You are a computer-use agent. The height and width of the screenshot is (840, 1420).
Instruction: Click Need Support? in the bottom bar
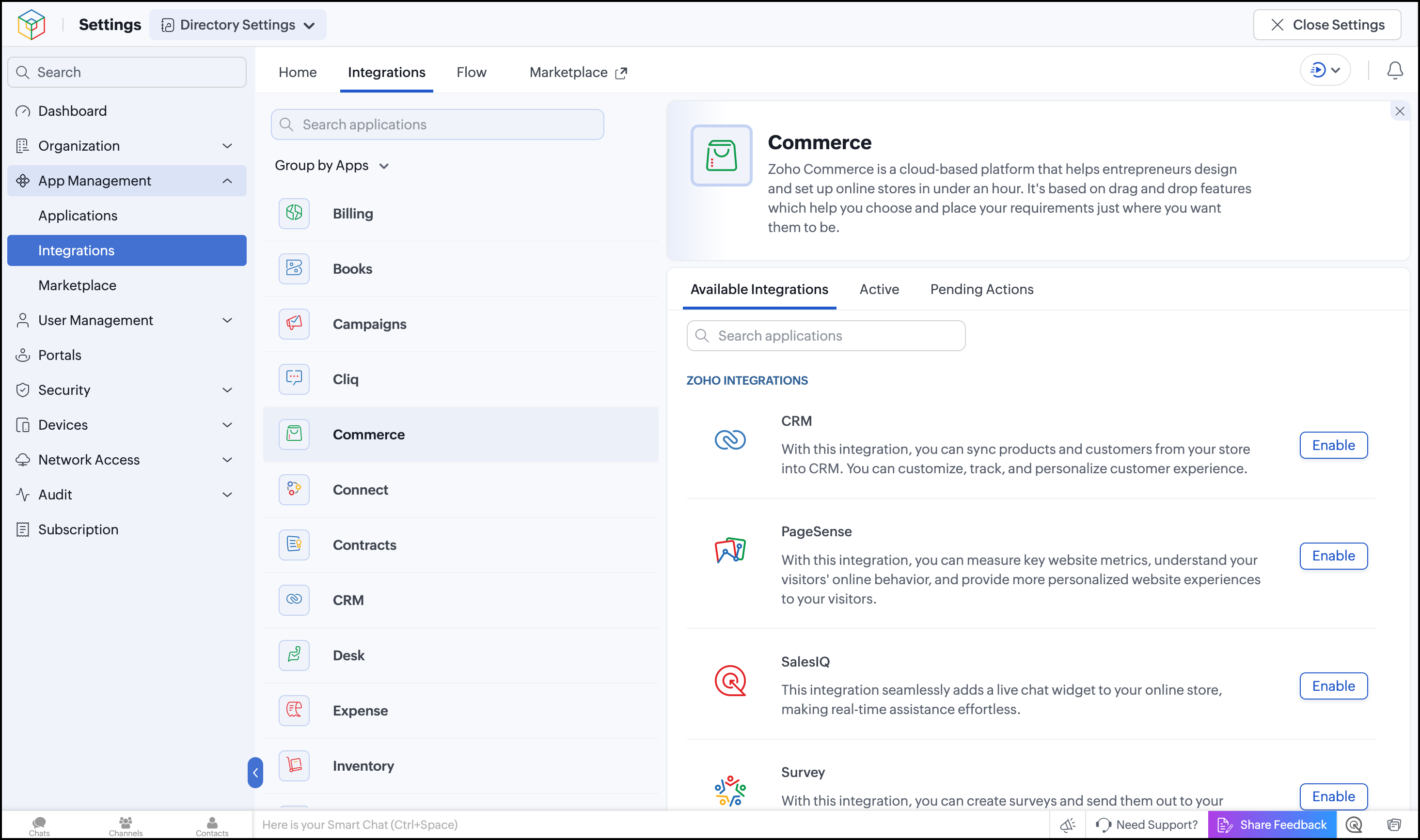pos(1147,824)
